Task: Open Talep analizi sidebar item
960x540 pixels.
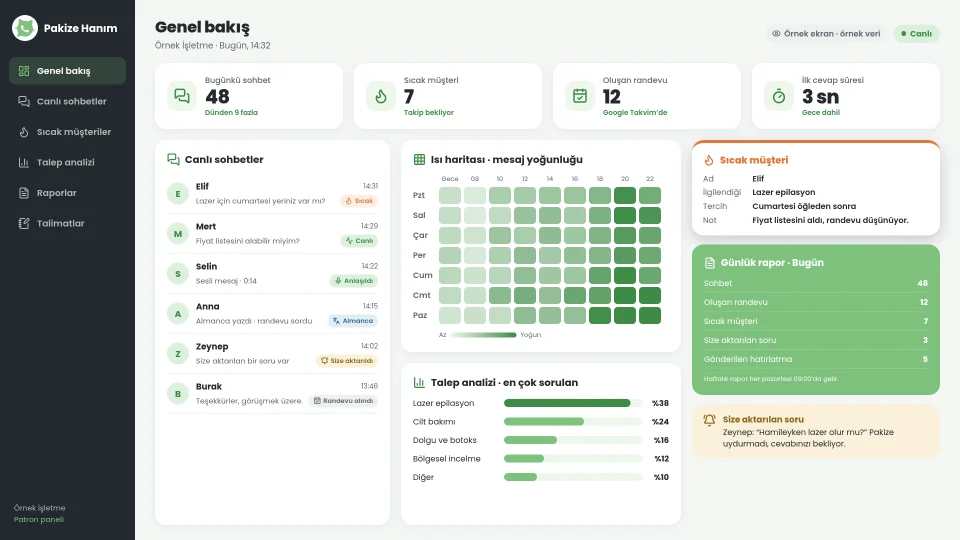Action: [67, 163]
